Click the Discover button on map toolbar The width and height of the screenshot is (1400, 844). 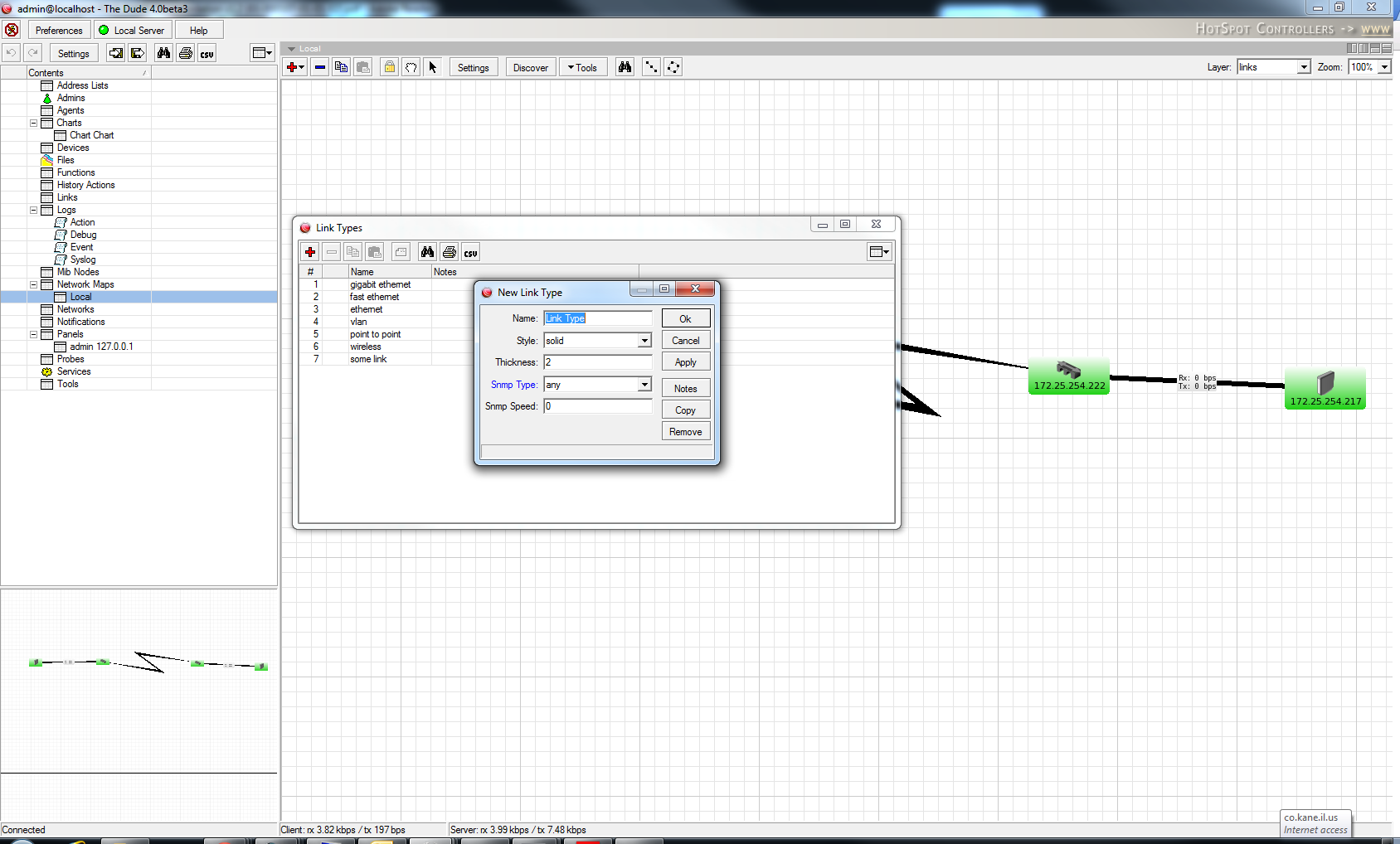530,67
